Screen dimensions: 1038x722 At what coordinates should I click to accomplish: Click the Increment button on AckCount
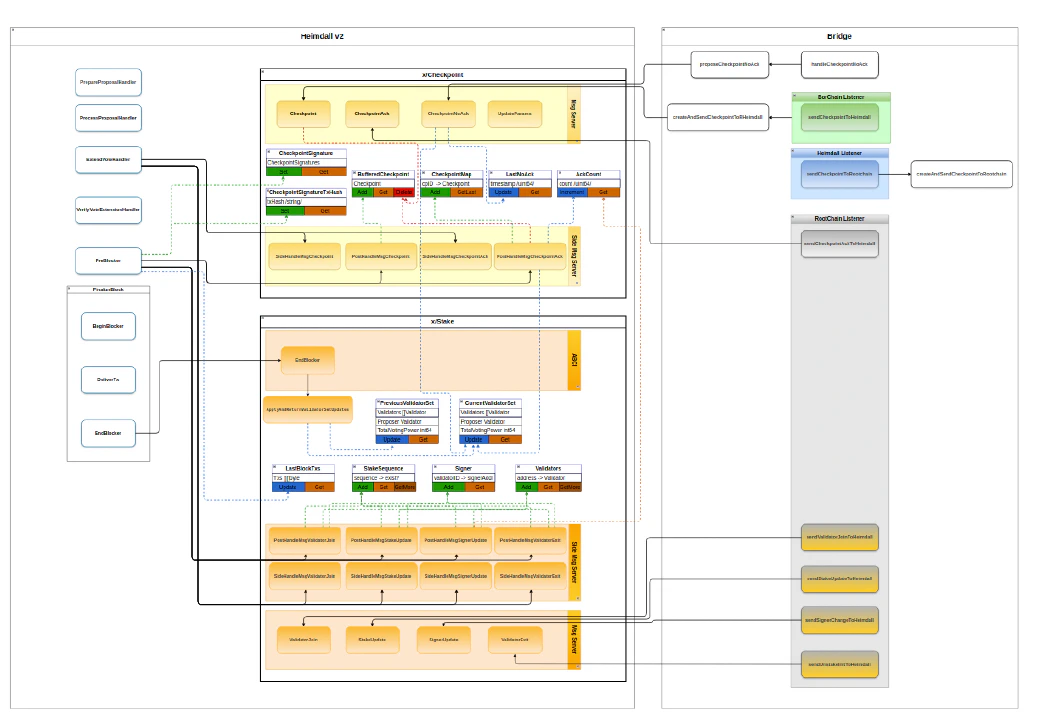(572, 192)
